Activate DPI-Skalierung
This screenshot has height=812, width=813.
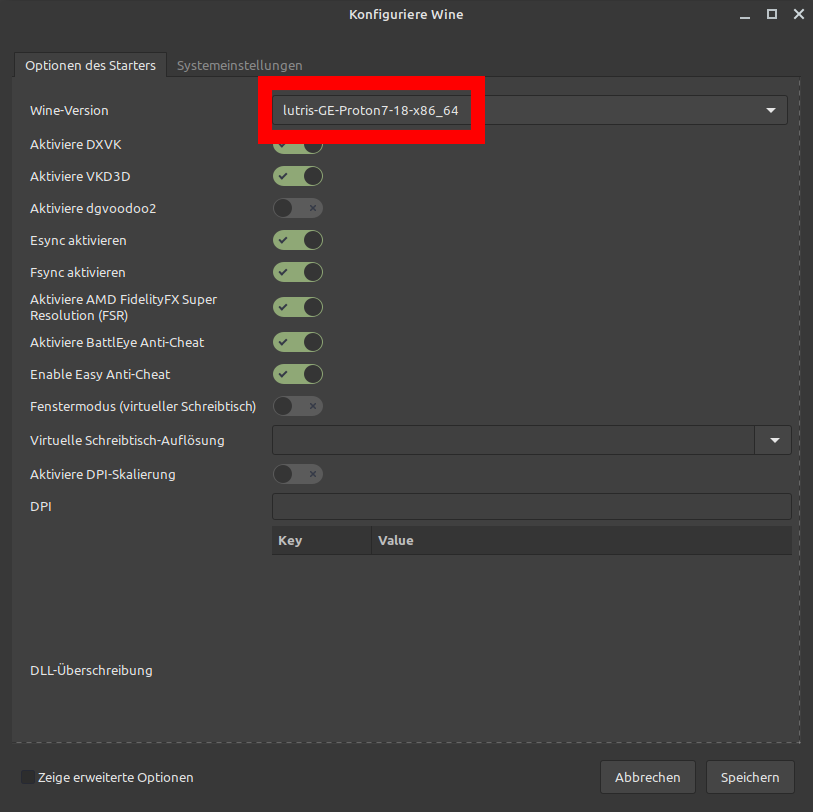(297, 474)
